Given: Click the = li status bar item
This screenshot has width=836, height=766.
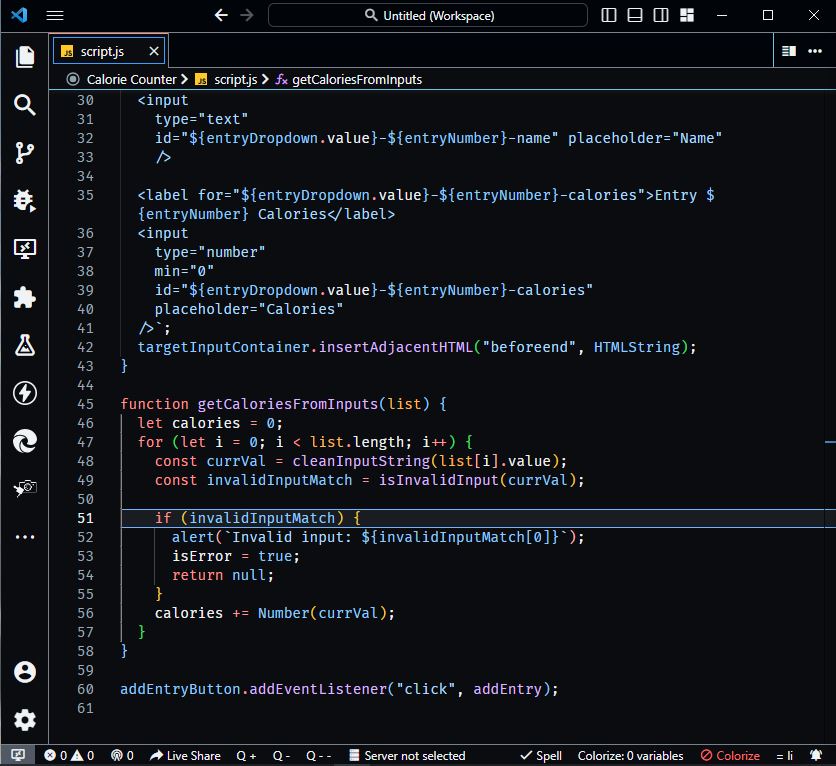Looking at the screenshot, I should click(784, 755).
